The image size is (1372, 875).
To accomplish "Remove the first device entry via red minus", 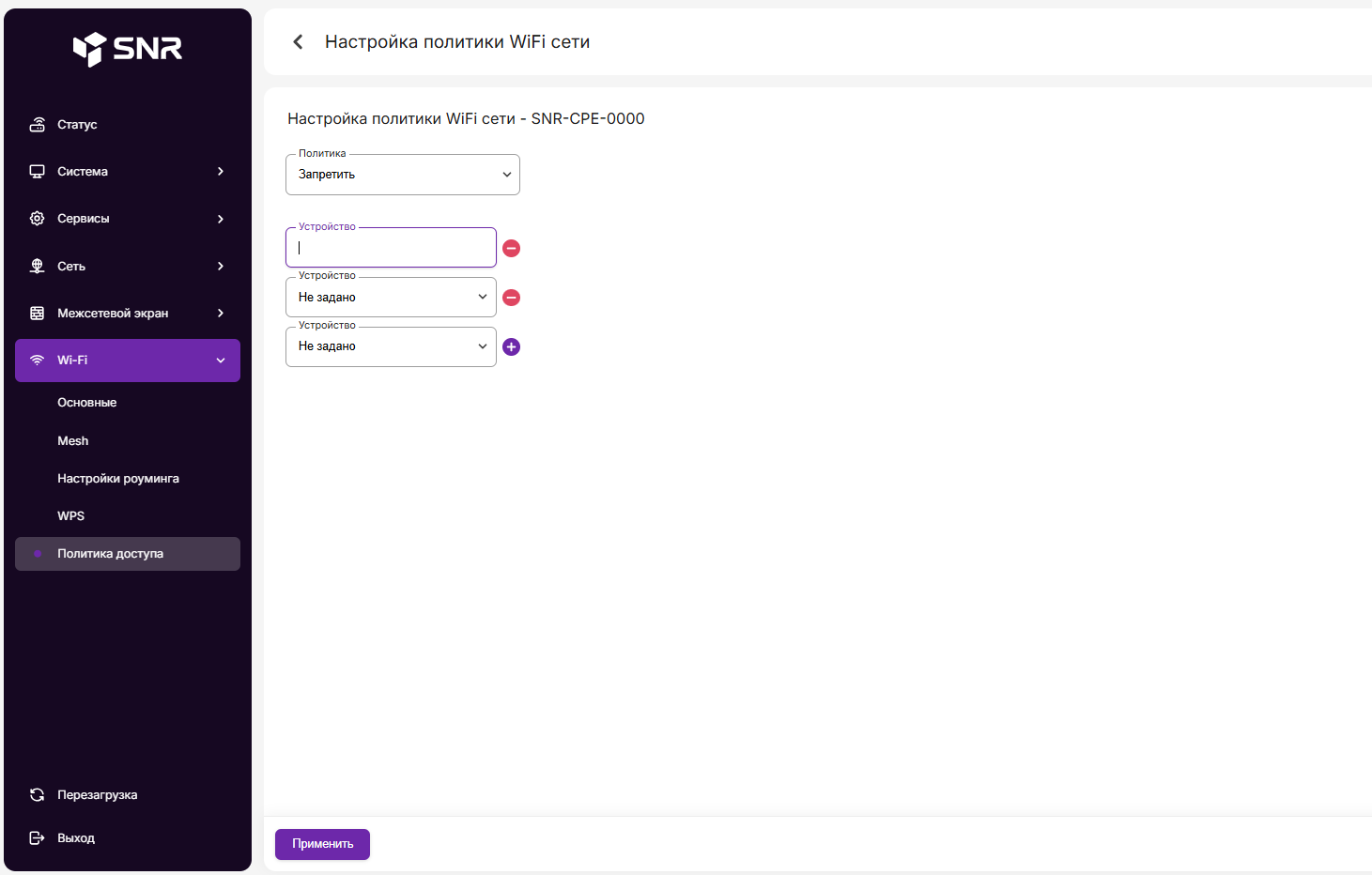I will click(511, 248).
